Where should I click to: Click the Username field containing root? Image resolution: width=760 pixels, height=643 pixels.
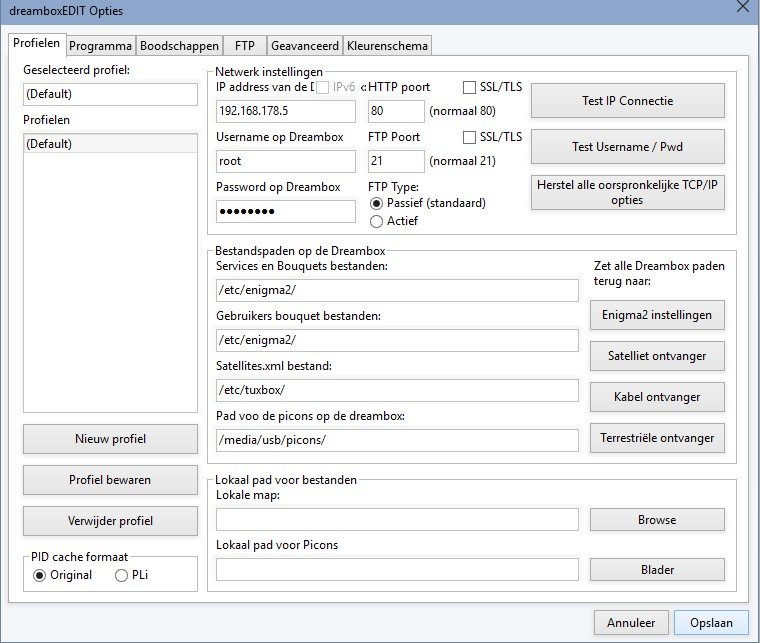point(285,161)
